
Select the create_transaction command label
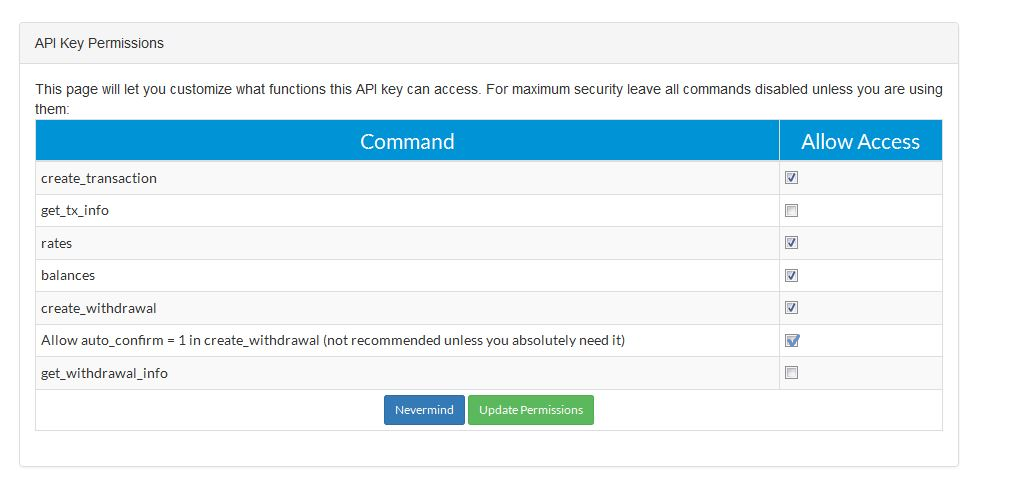click(x=99, y=178)
